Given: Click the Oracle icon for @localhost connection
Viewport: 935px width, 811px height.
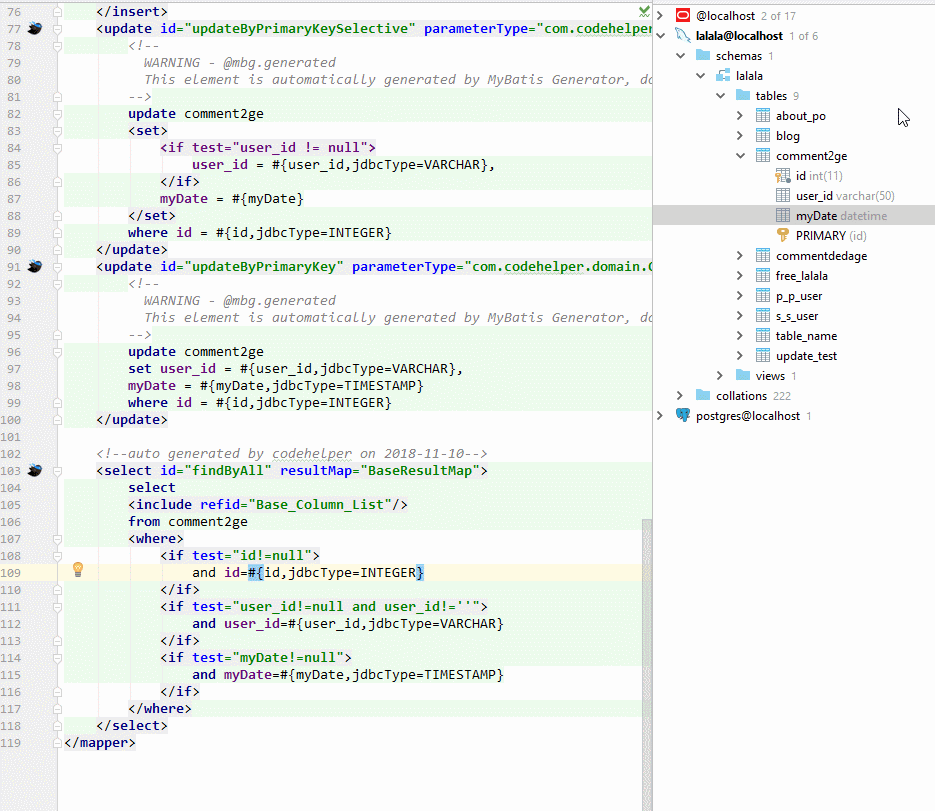Looking at the screenshot, I should click(681, 15).
